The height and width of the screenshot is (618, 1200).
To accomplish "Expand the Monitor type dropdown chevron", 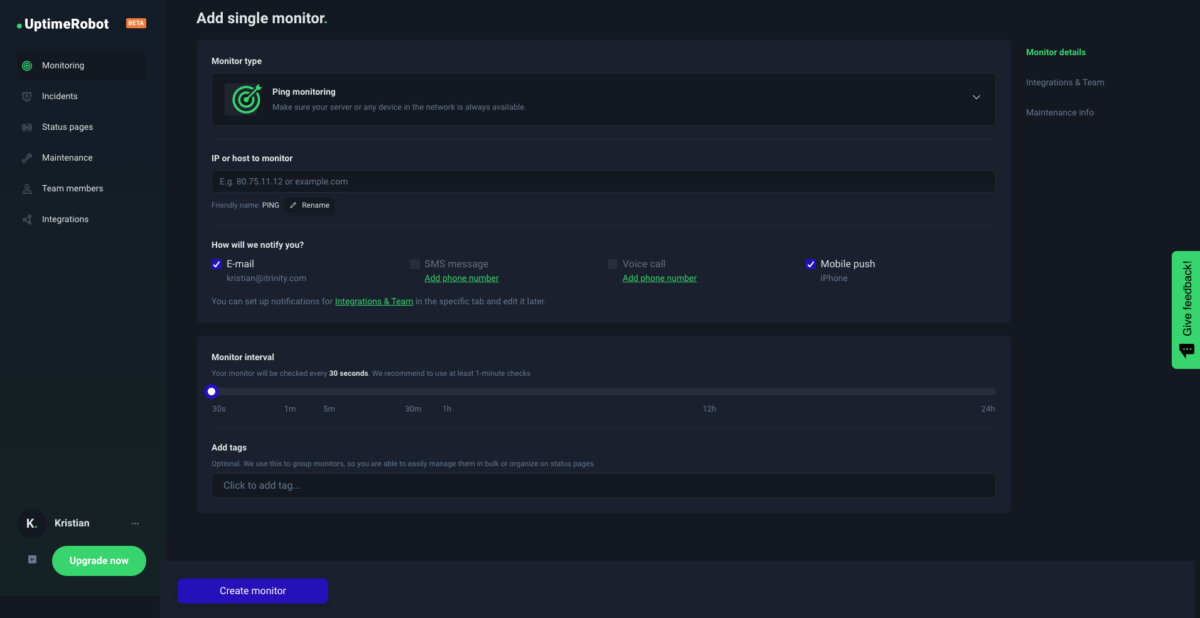I will tap(976, 98).
